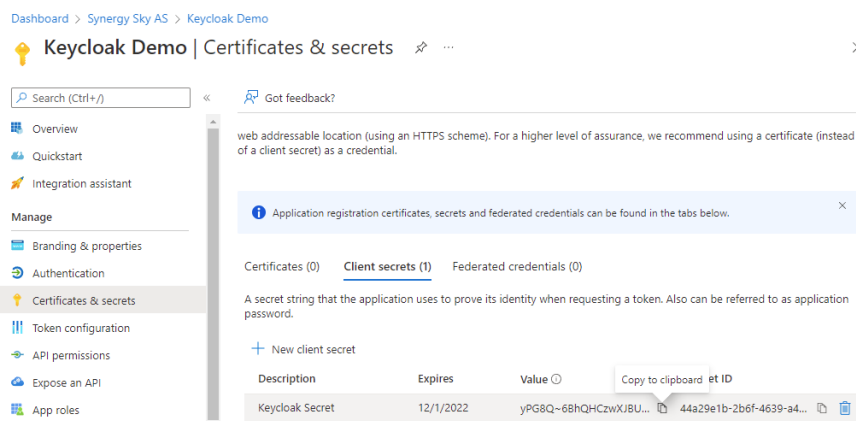The width and height of the screenshot is (856, 421).
Task: Switch to Federated credentials (0) tab
Action: pyautogui.click(x=517, y=266)
